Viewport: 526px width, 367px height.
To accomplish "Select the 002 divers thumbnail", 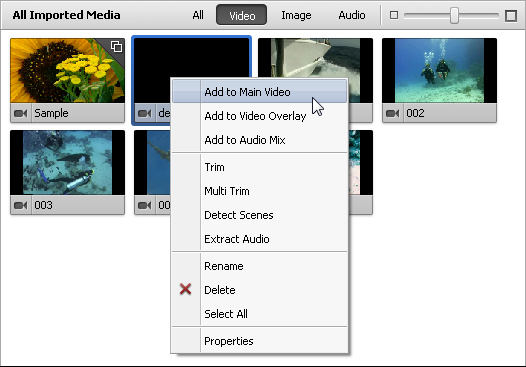I will (439, 70).
